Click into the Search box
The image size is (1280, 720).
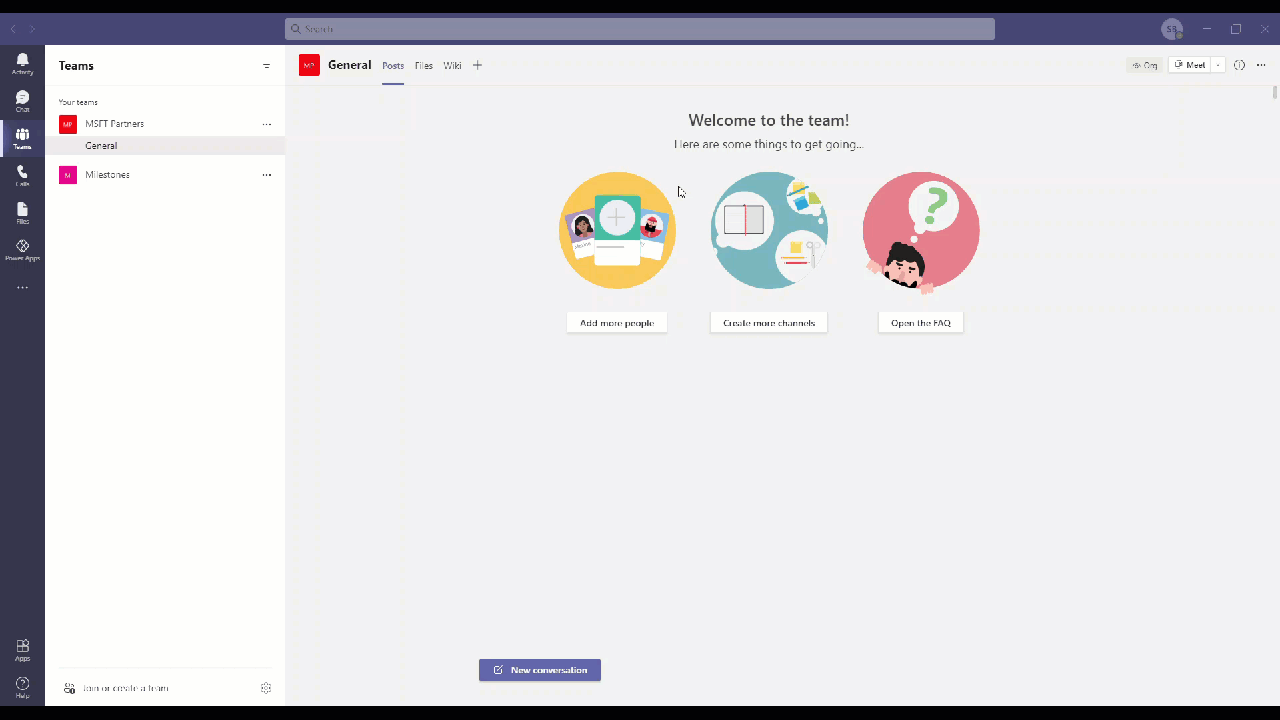[640, 29]
